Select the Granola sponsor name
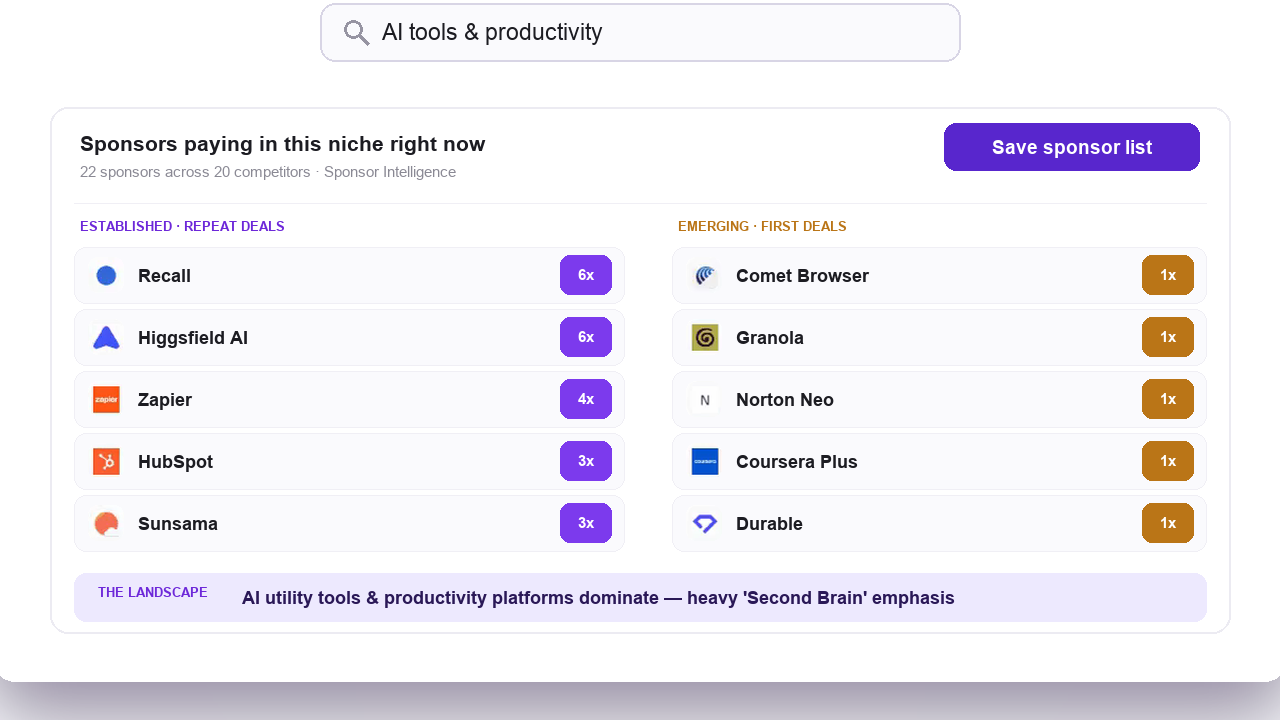Screen dimensions: 1280x720 (770, 338)
